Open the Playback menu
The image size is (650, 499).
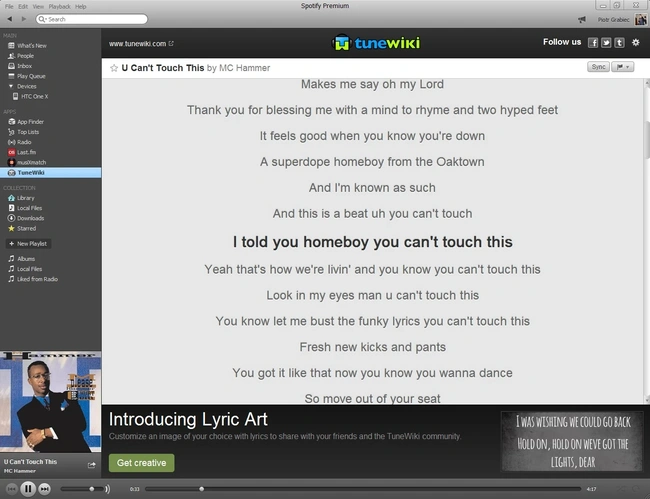pos(59,7)
